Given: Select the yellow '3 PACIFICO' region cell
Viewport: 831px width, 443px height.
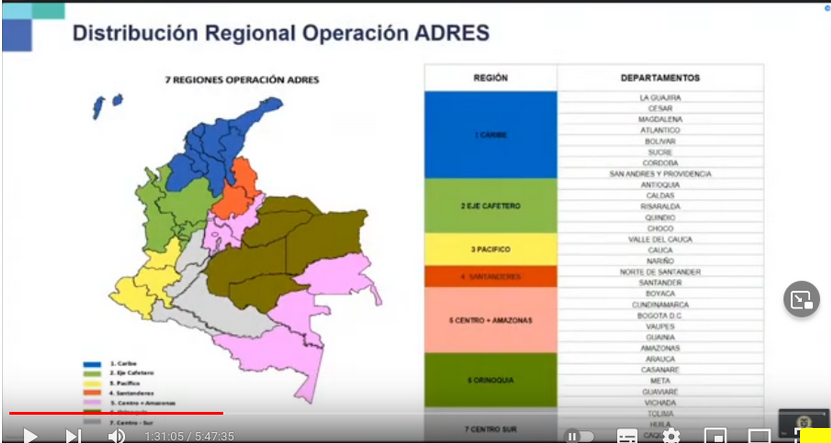Looking at the screenshot, I should [491, 250].
